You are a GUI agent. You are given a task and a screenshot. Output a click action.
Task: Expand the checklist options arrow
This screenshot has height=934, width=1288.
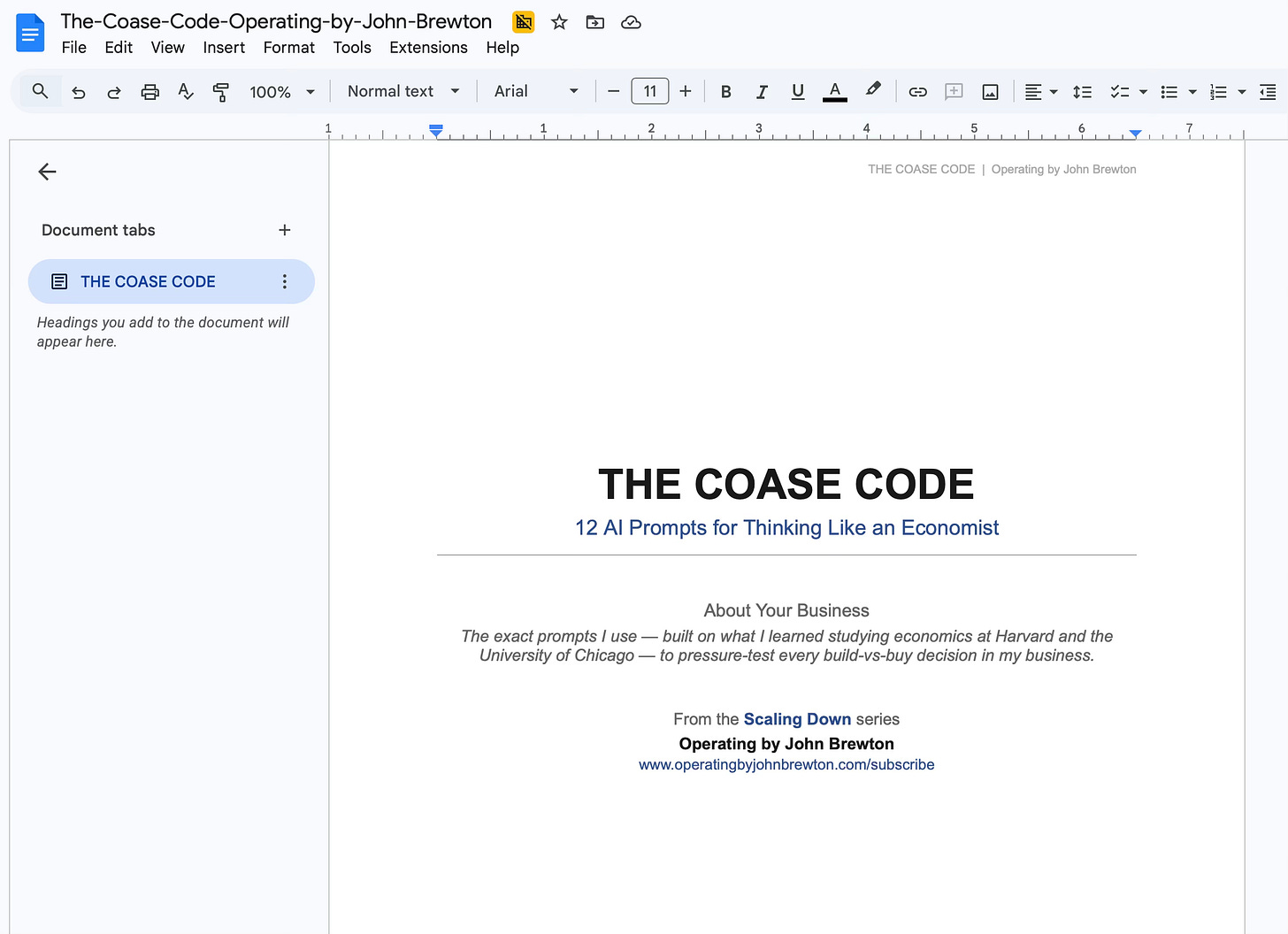[x=1143, y=92]
